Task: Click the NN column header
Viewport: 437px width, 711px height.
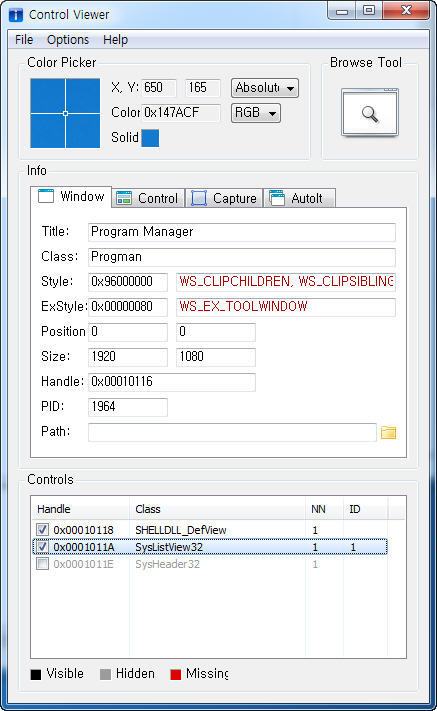Action: (x=324, y=509)
